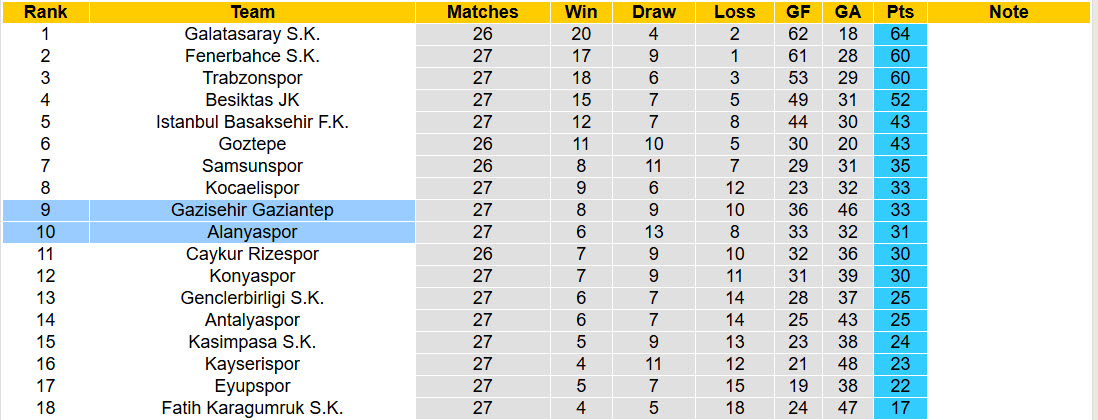
Task: Click the Win column header
Action: 581,12
